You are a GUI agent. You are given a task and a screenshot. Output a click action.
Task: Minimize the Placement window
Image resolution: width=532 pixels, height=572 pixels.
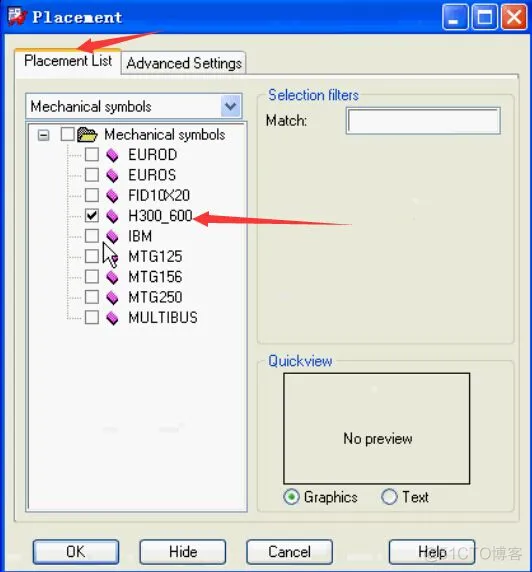[x=455, y=17]
